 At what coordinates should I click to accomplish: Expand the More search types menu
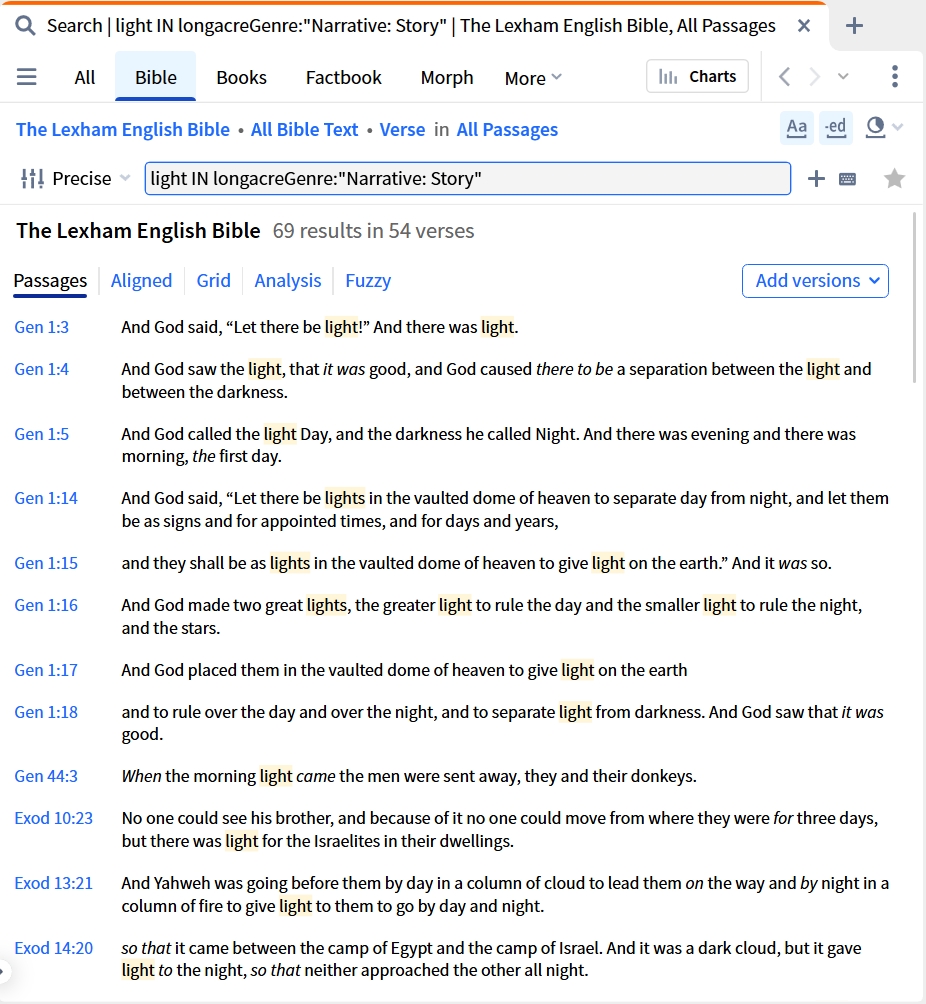pos(533,78)
